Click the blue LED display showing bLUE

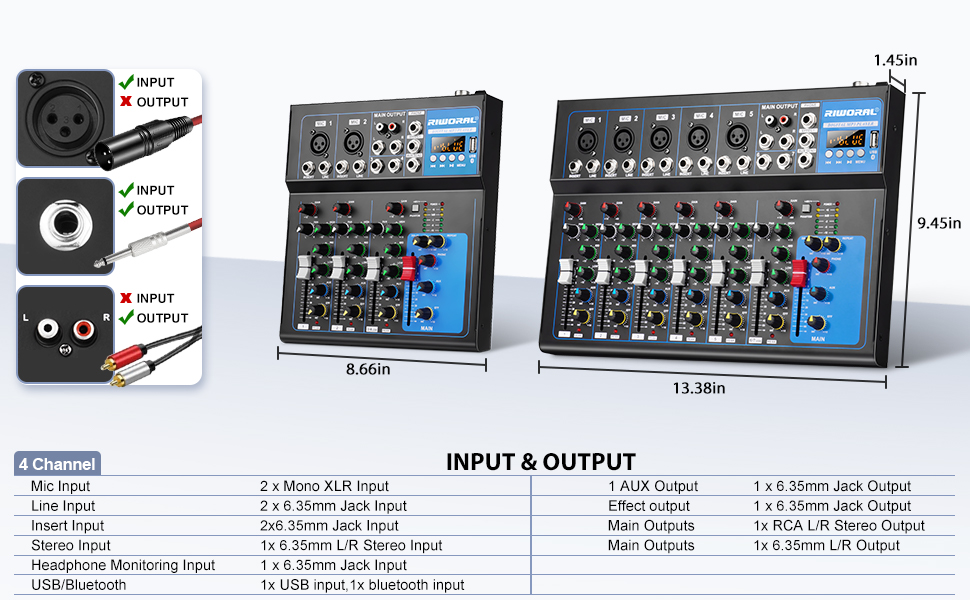pos(849,139)
